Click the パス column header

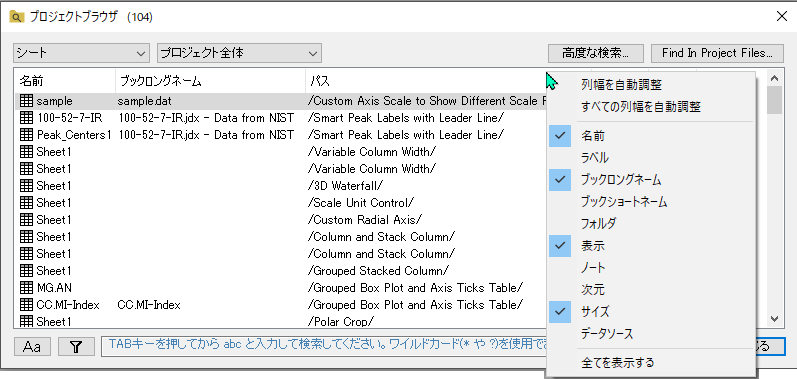[426, 81]
